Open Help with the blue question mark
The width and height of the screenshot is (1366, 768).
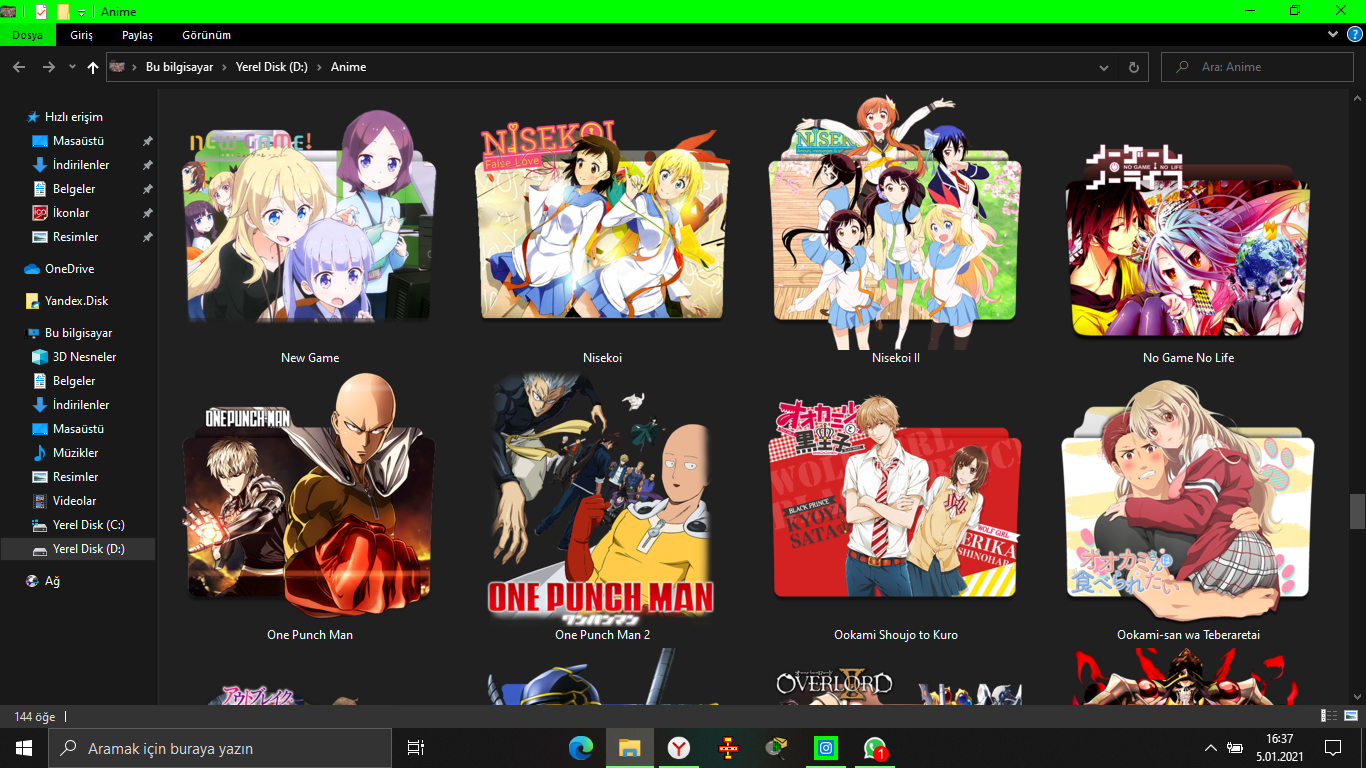coord(1355,34)
